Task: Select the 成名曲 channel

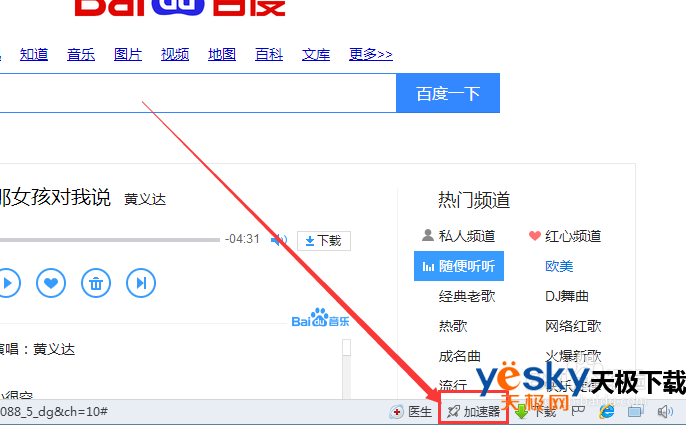Action: pyautogui.click(x=460, y=356)
